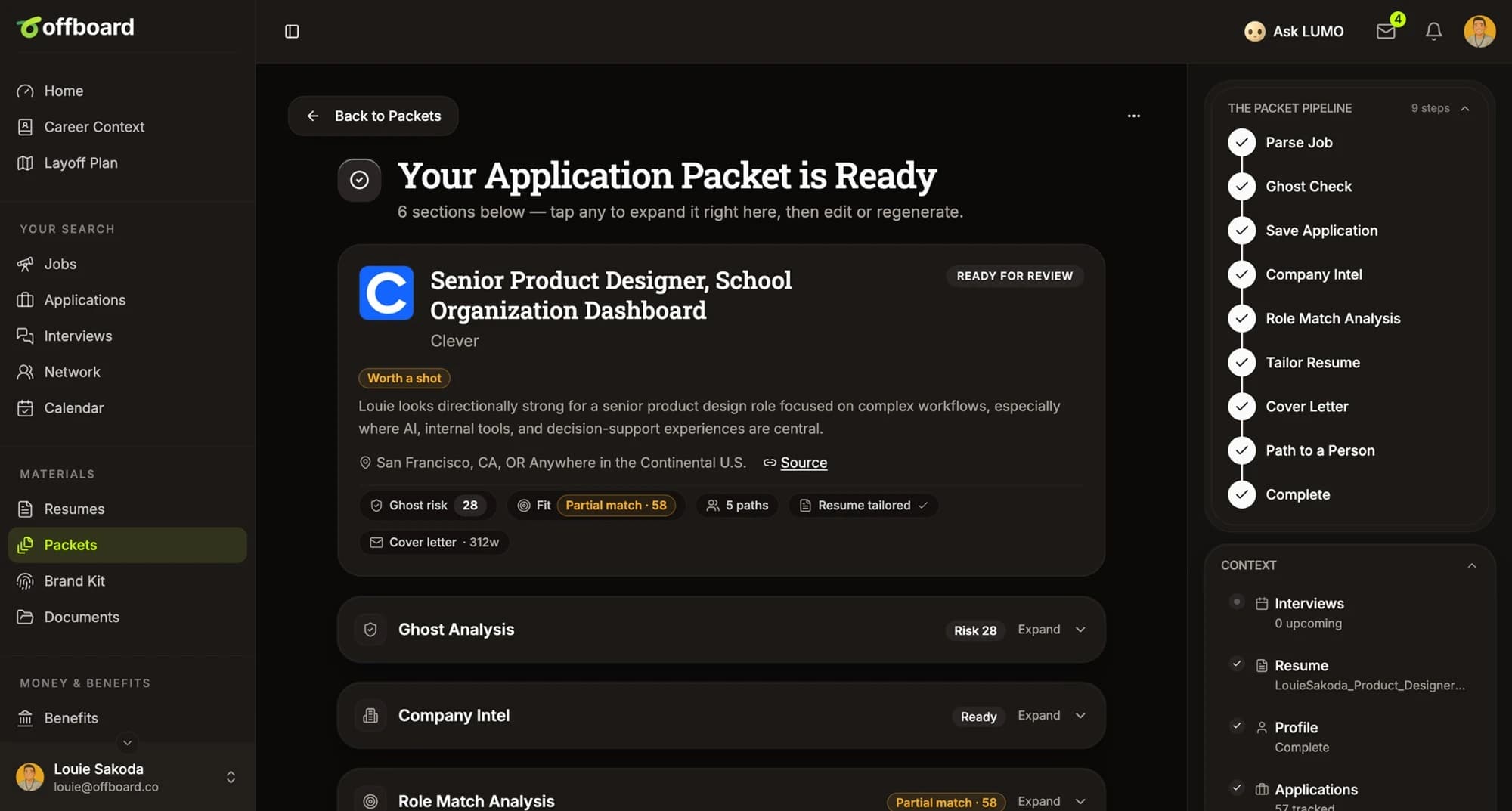The height and width of the screenshot is (811, 1512).
Task: Open Career Context page
Action: 127,127
